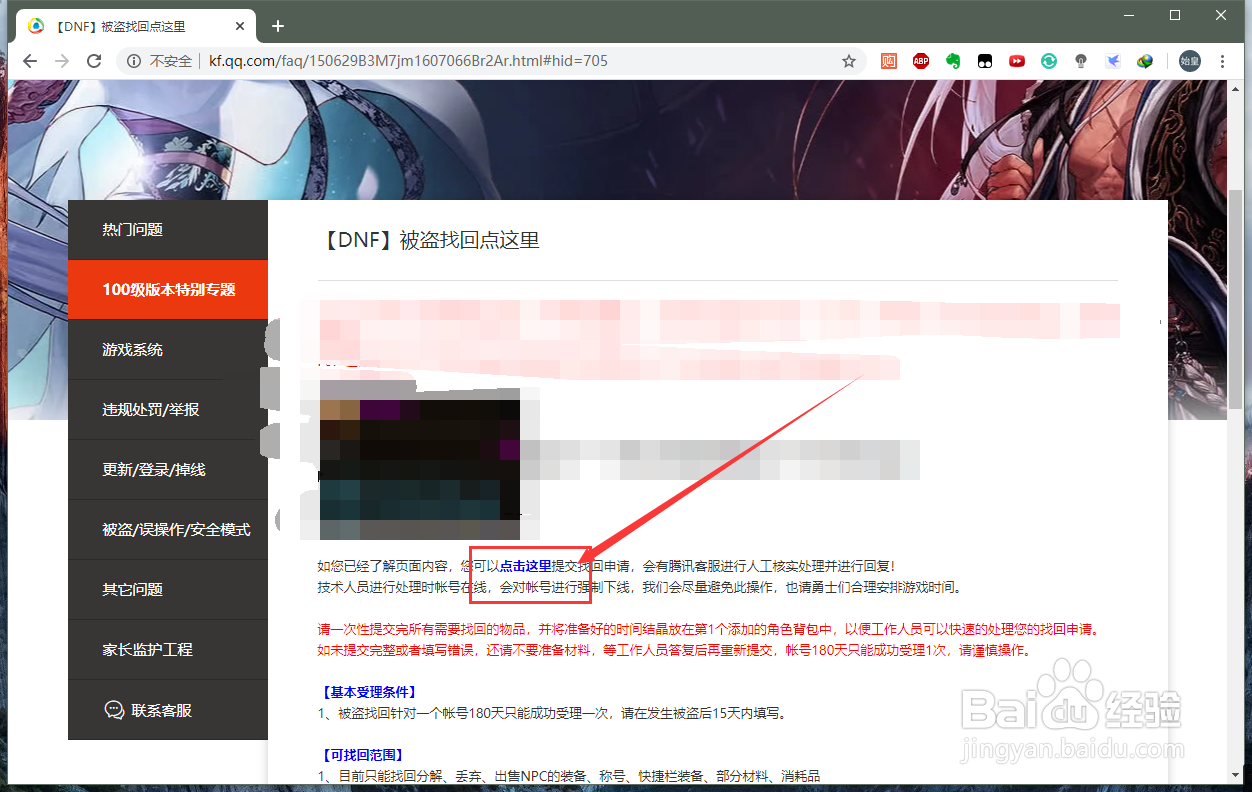This screenshot has height=792, width=1252.
Task: Select the 【DNF】被盗找回点这里 browser tab
Action: tap(135, 26)
